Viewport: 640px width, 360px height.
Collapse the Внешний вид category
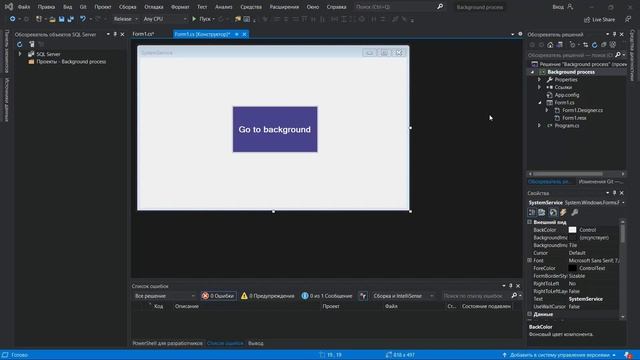(529, 222)
